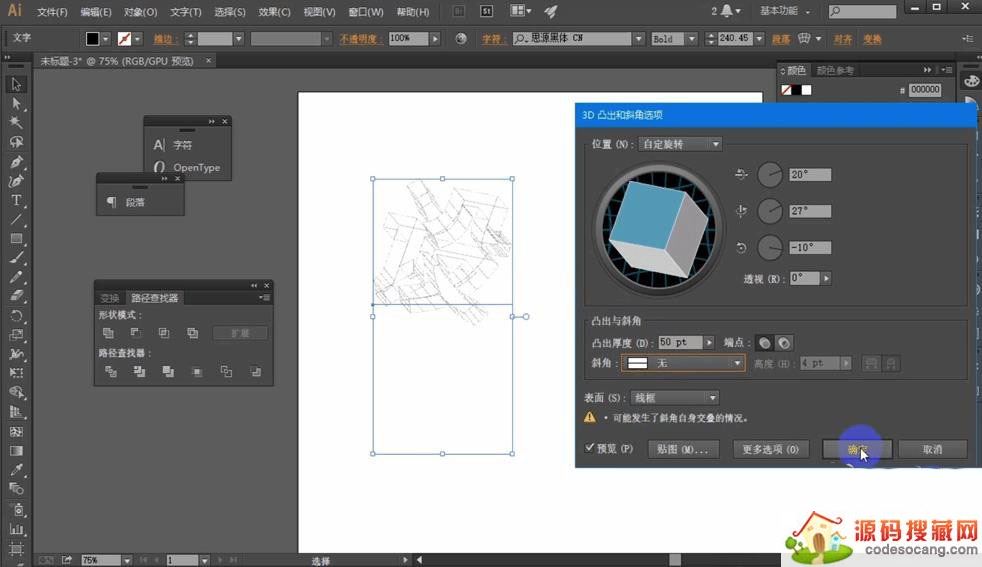
Task: Turn off end cap for hollow appearance
Action: pyautogui.click(x=784, y=342)
